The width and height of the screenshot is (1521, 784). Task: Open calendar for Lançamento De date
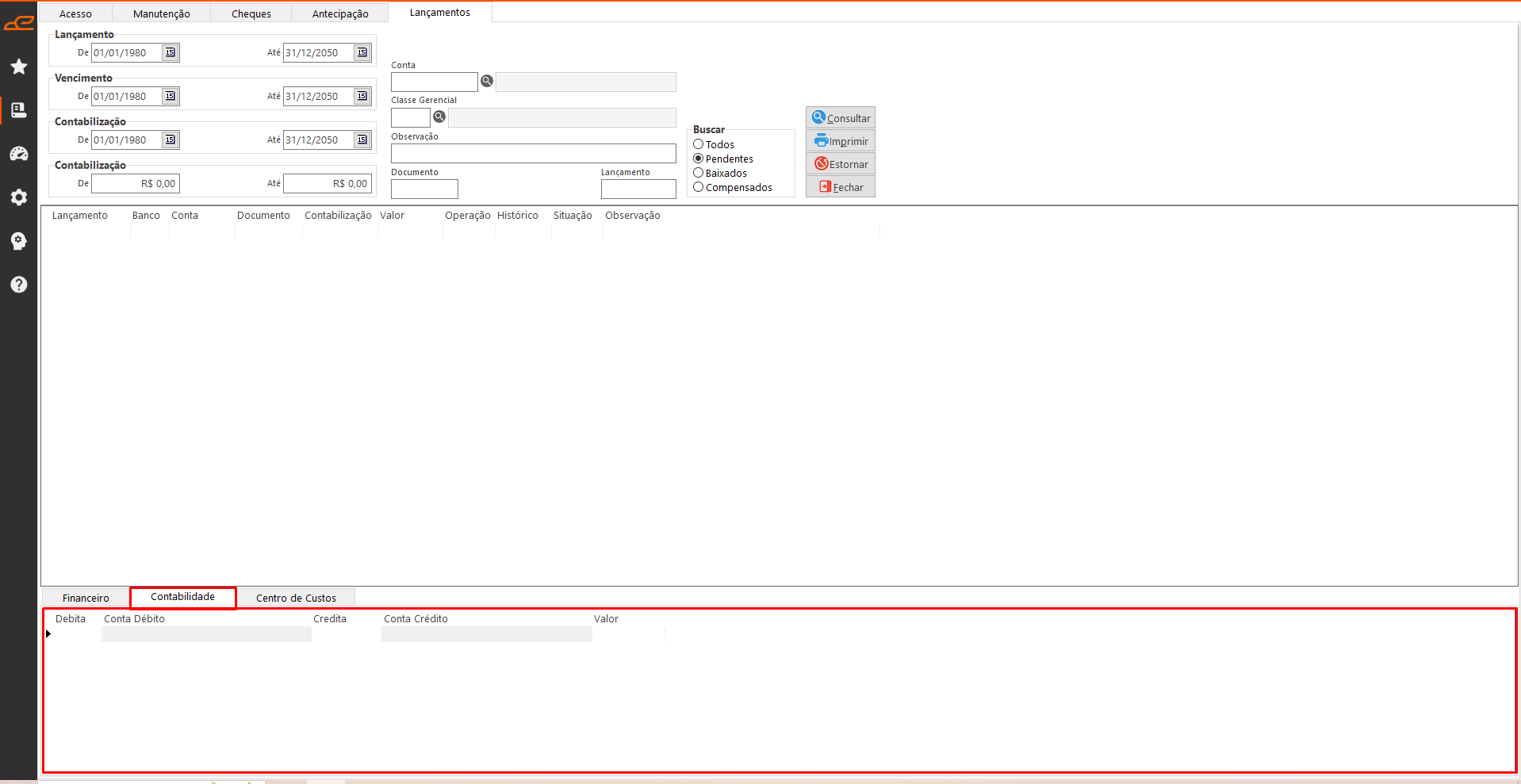(170, 52)
